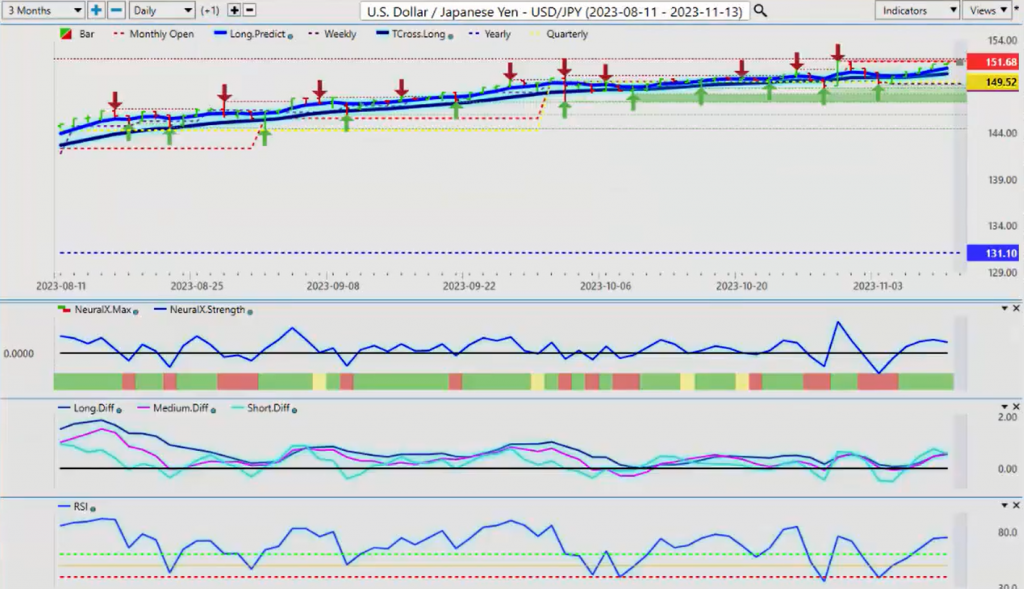
Task: Click the red 151.68 price label
Action: (x=993, y=62)
